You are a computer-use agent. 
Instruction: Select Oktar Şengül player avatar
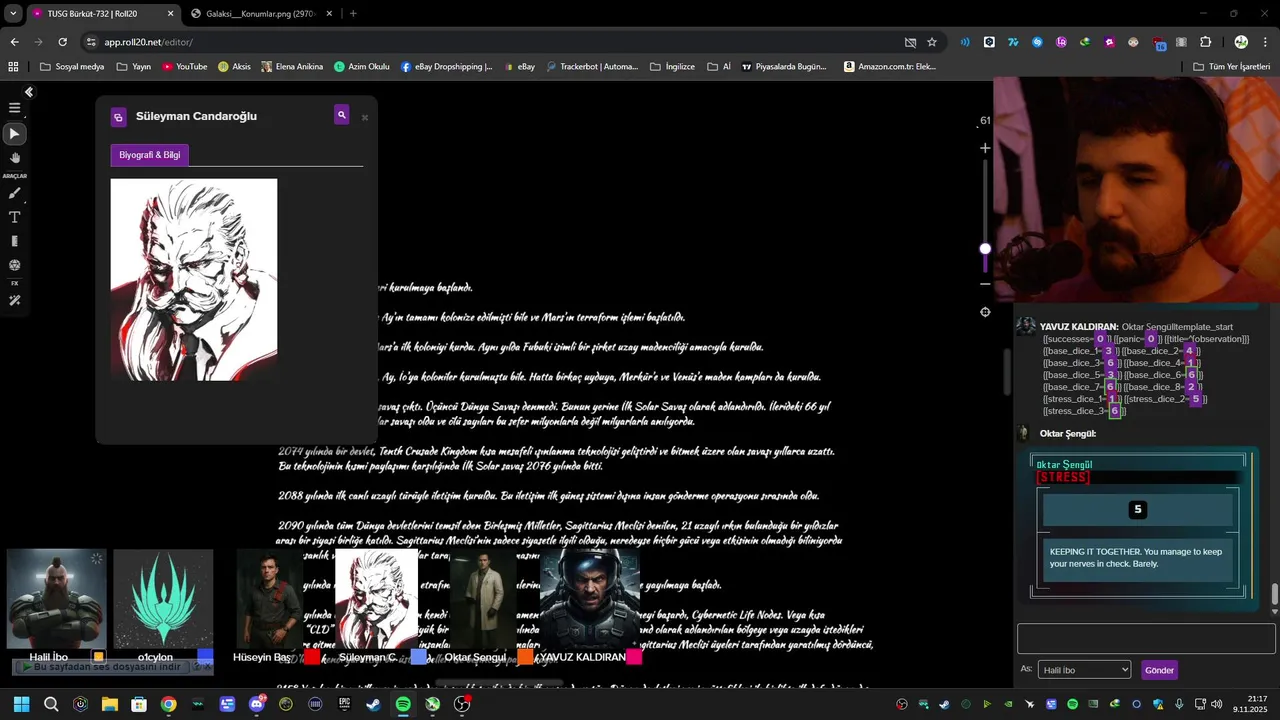coord(482,598)
